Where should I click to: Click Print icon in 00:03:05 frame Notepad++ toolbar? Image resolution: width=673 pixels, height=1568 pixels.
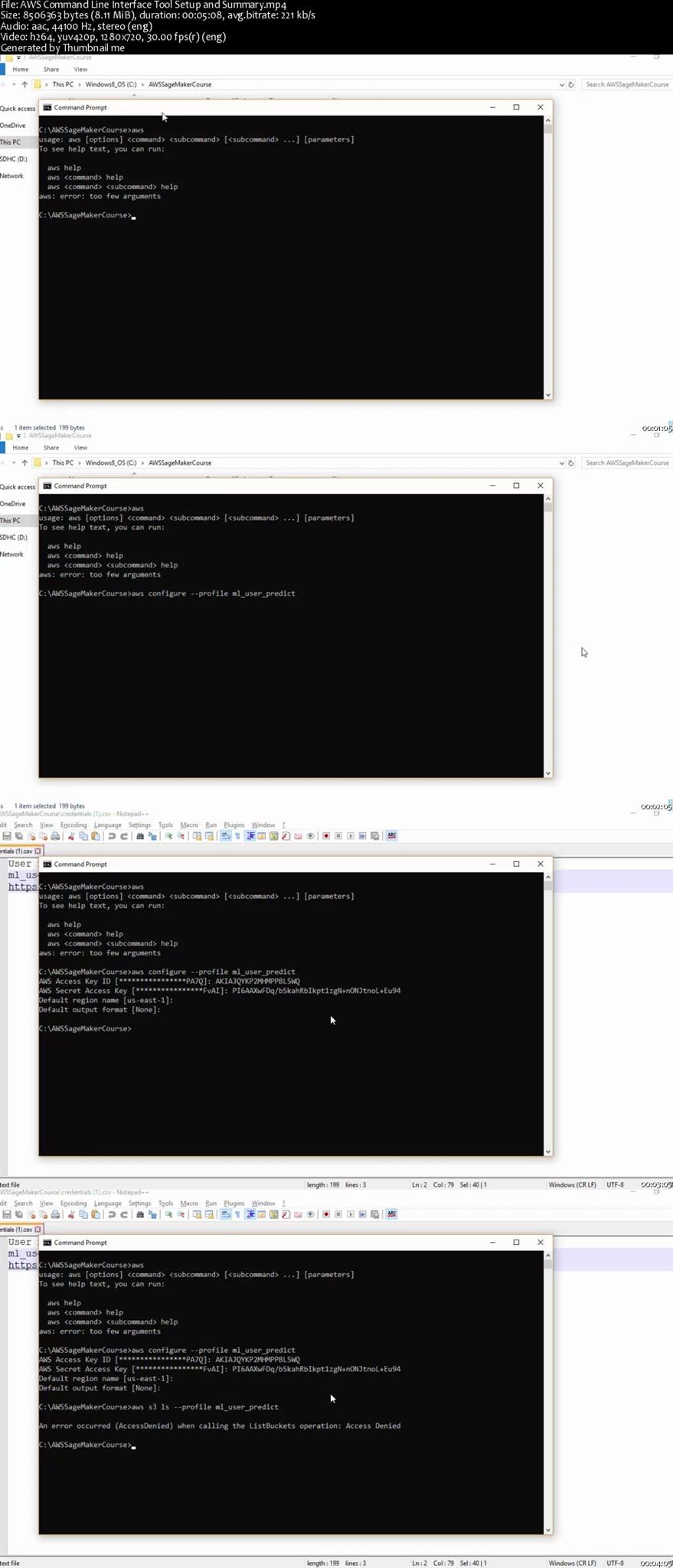point(55,836)
